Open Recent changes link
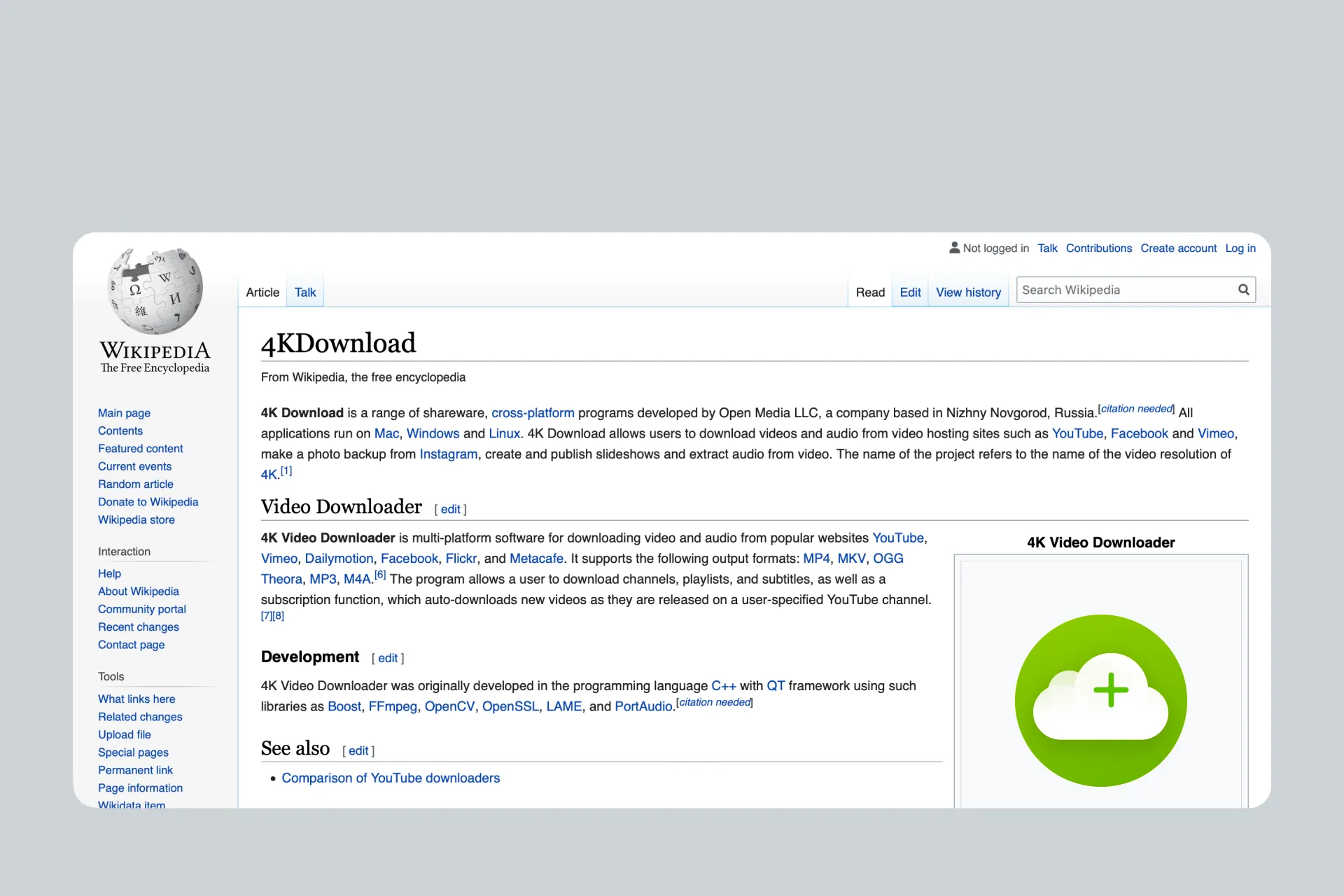The height and width of the screenshot is (896, 1344). coord(138,627)
